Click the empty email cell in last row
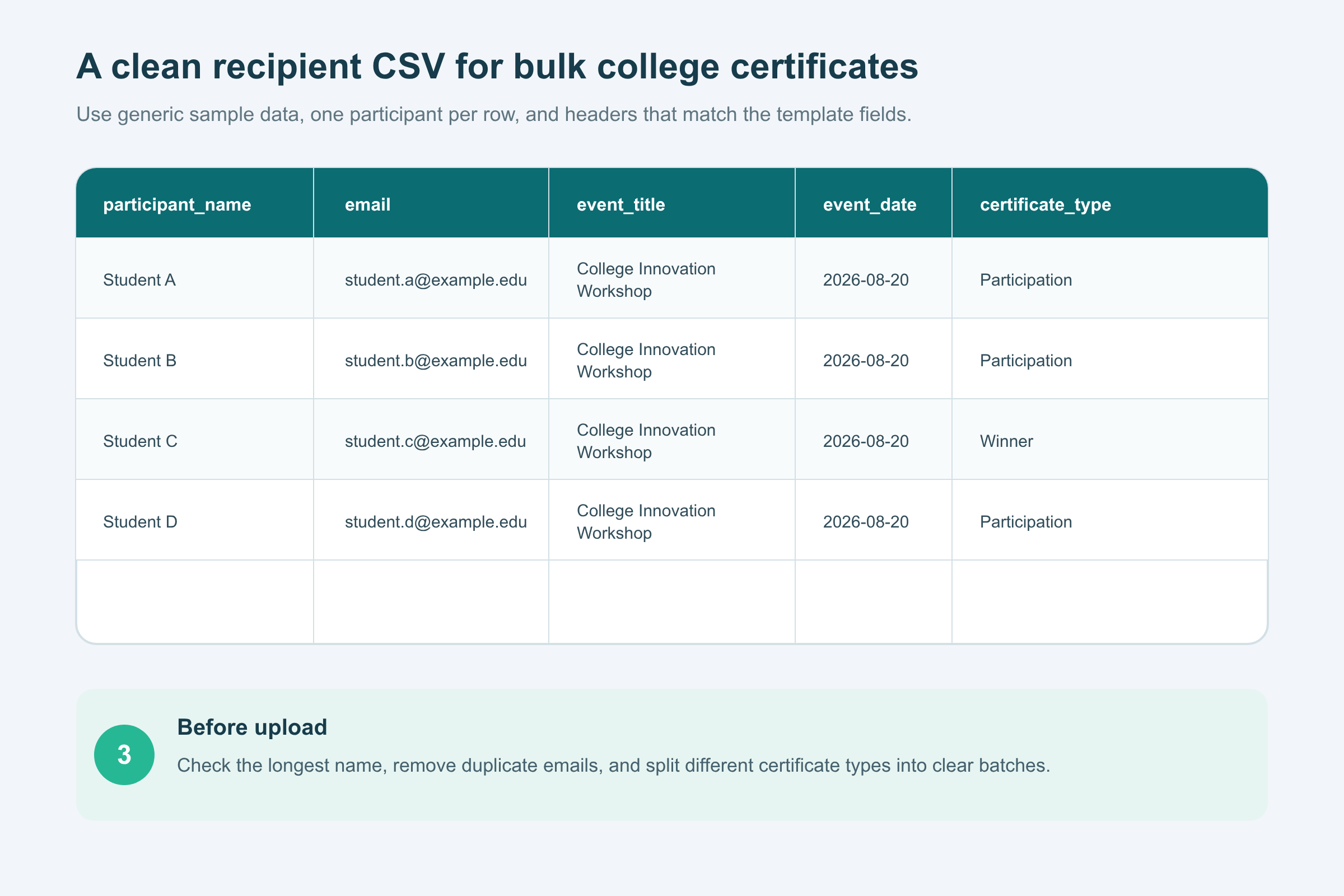Screen dimensions: 1344x896 (x=431, y=601)
